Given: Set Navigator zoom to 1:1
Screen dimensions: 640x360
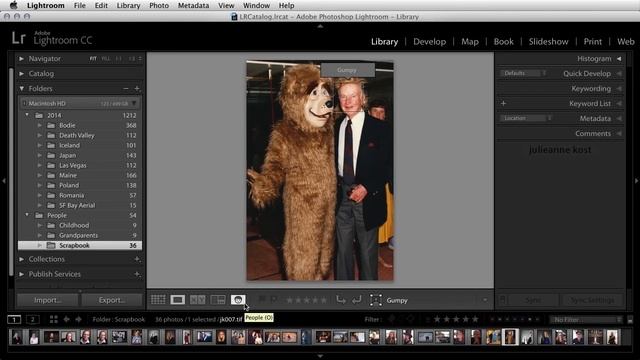Looking at the screenshot, I should click(x=118, y=59).
